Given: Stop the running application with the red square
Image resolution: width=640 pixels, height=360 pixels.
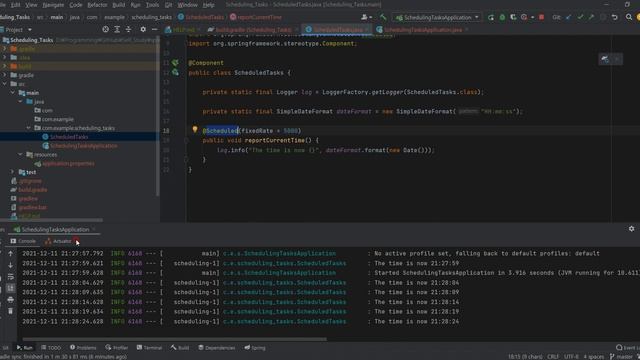Looking at the screenshot, I should 542,17.
